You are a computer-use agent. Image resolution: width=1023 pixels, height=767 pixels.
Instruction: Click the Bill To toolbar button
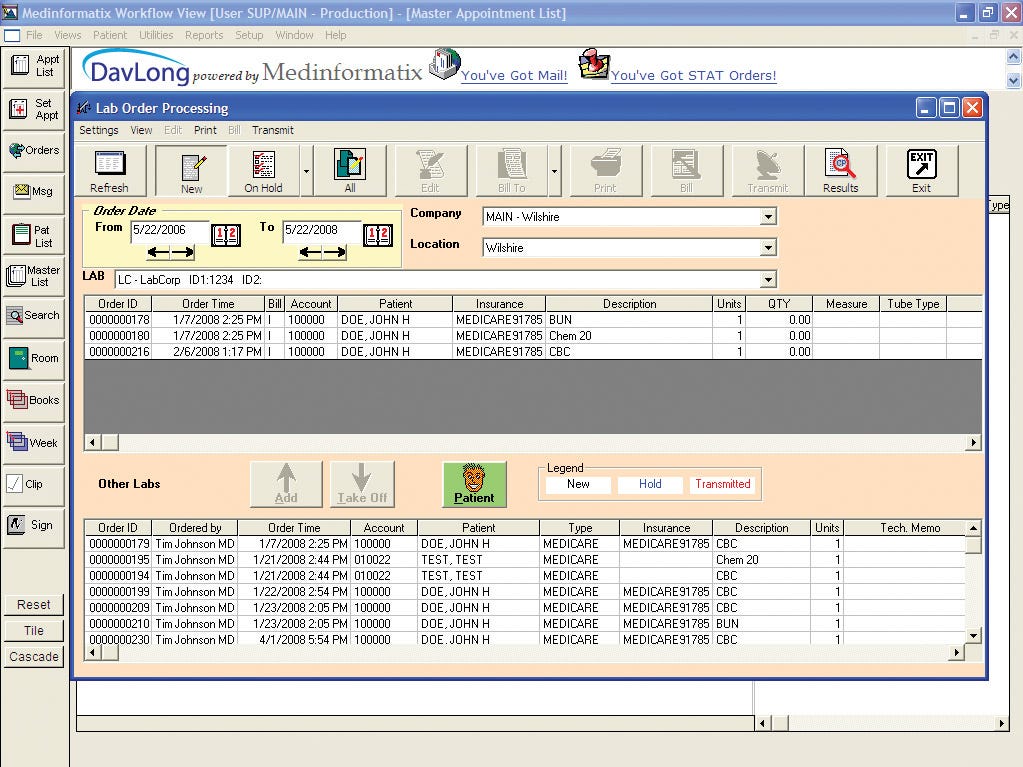point(512,171)
